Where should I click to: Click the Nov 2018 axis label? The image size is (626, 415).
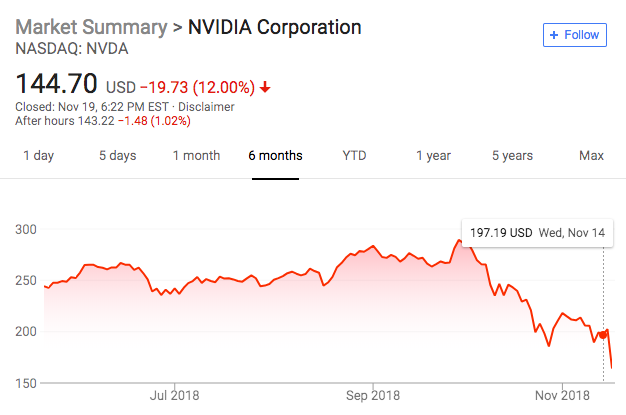click(561, 395)
